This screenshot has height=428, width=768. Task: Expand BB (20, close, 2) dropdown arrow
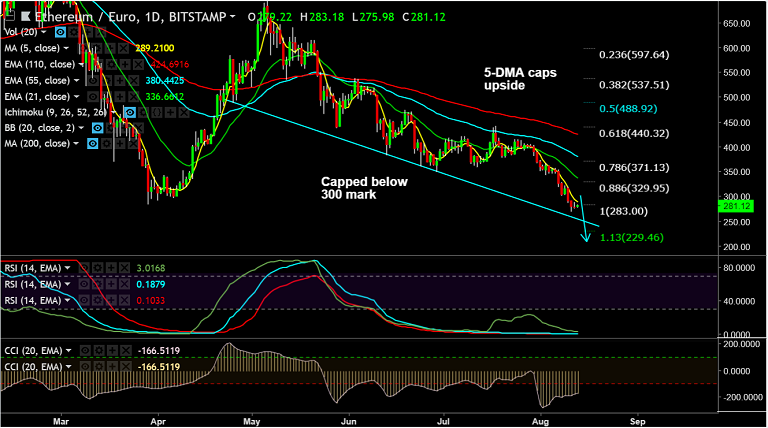[81, 128]
